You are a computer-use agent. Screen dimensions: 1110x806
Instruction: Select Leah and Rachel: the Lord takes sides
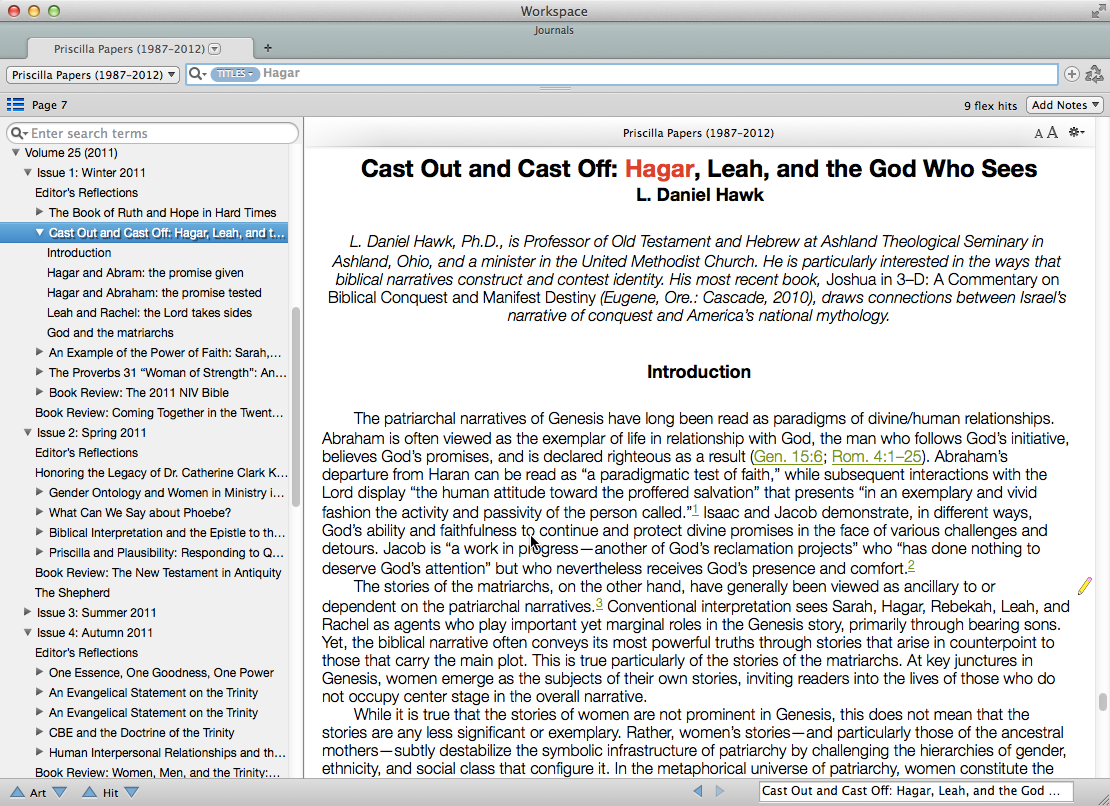pyautogui.click(x=149, y=312)
